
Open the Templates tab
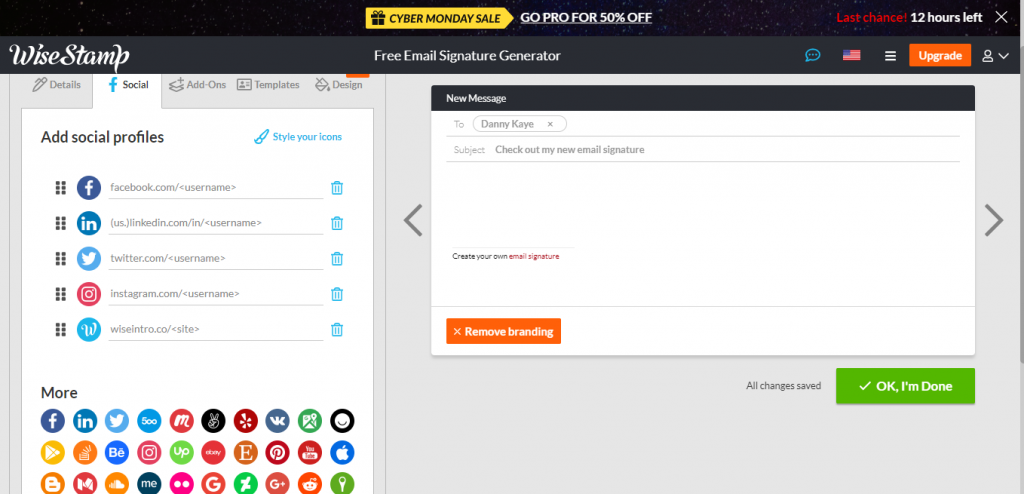268,85
